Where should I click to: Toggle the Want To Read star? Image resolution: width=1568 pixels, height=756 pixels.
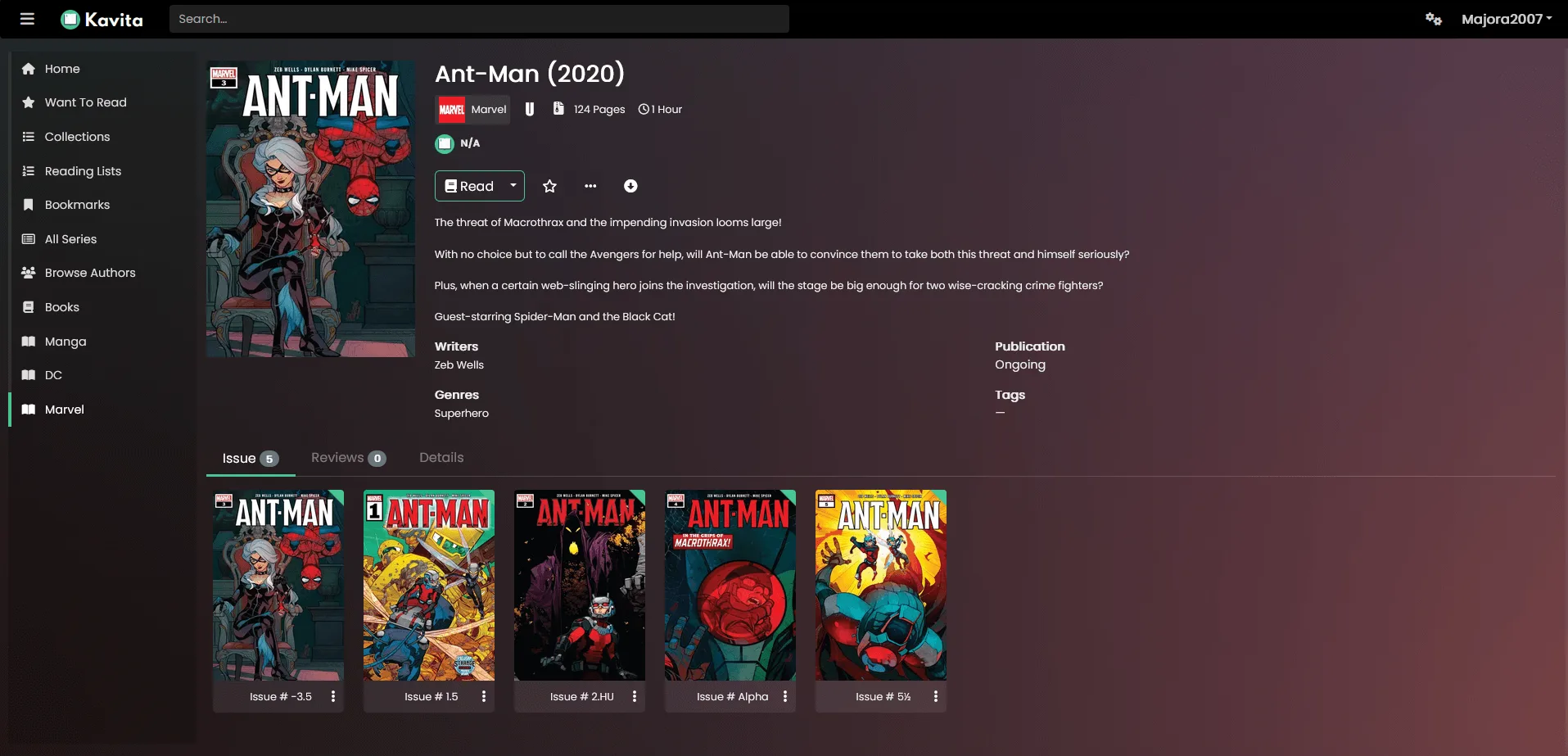[549, 186]
